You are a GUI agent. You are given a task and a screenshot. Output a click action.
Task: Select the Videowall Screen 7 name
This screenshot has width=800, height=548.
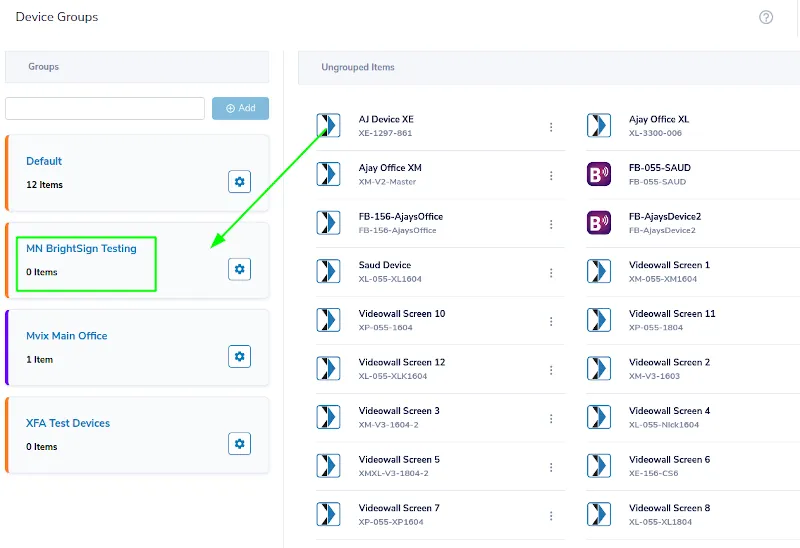pyautogui.click(x=399, y=508)
